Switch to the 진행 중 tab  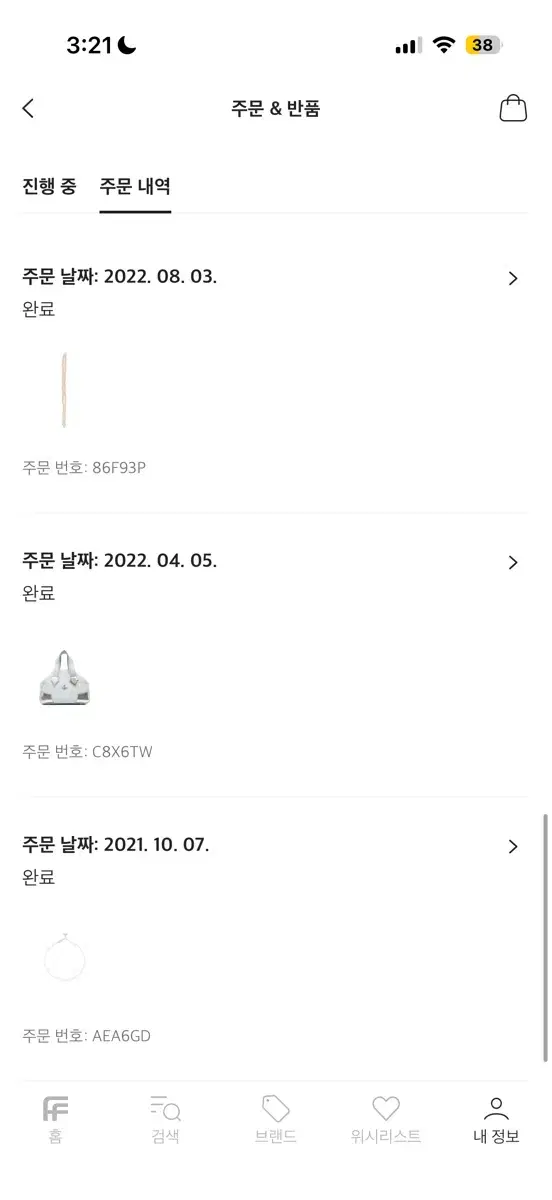49,186
